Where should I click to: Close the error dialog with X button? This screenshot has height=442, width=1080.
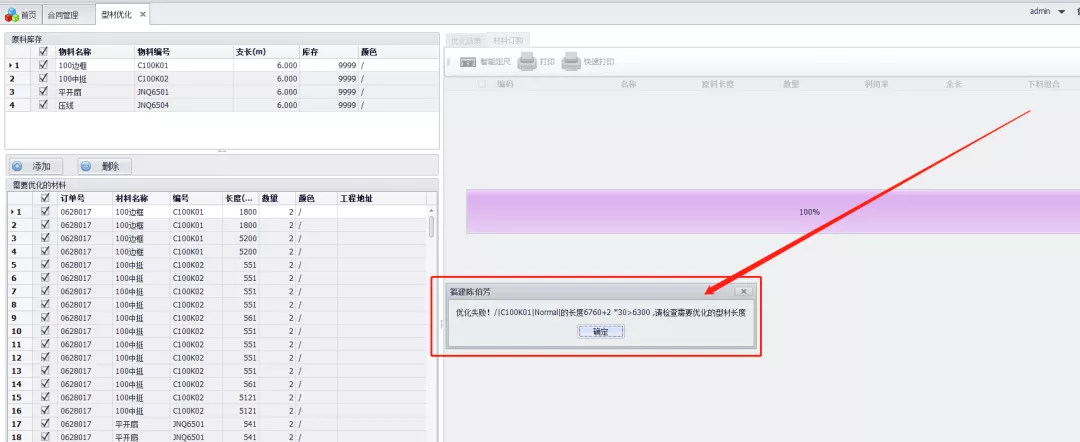pyautogui.click(x=742, y=291)
